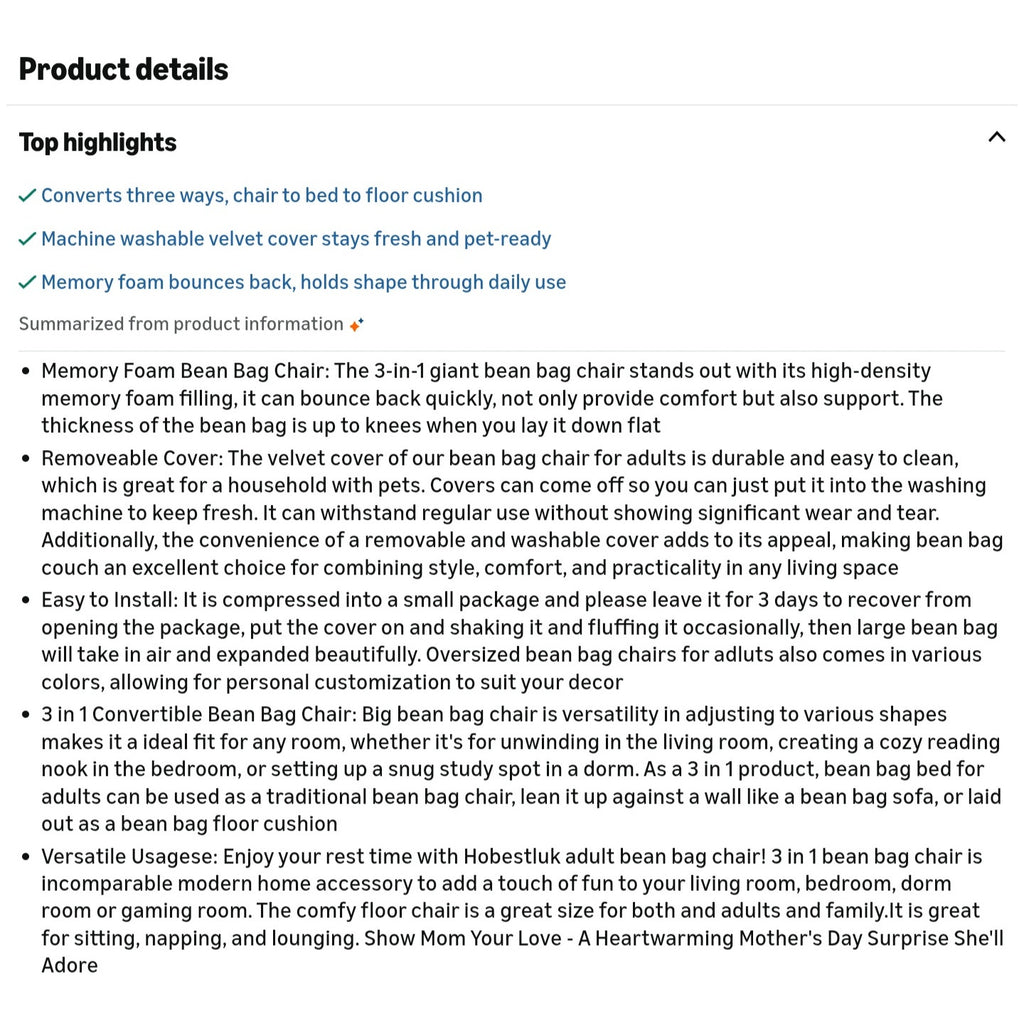Click the Product details heading
Viewport: 1024px width, 1024px height.
point(123,69)
